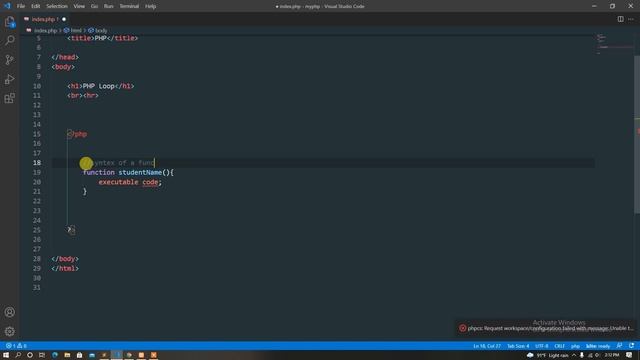
Task: Click the weather Light rain widget
Action: coord(548,355)
